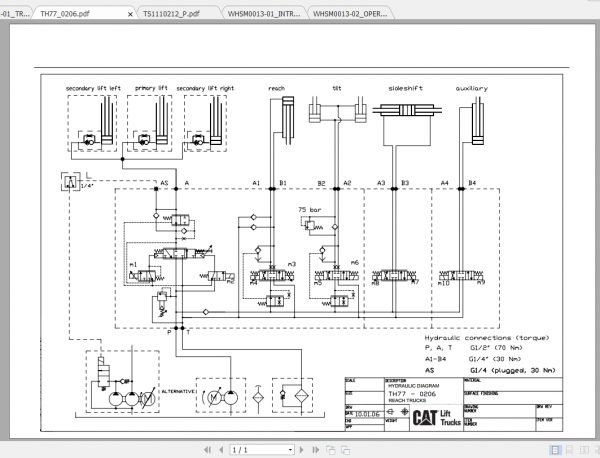The height and width of the screenshot is (458, 600).
Task: Click the 'B1' port label
Action: pos(283,183)
